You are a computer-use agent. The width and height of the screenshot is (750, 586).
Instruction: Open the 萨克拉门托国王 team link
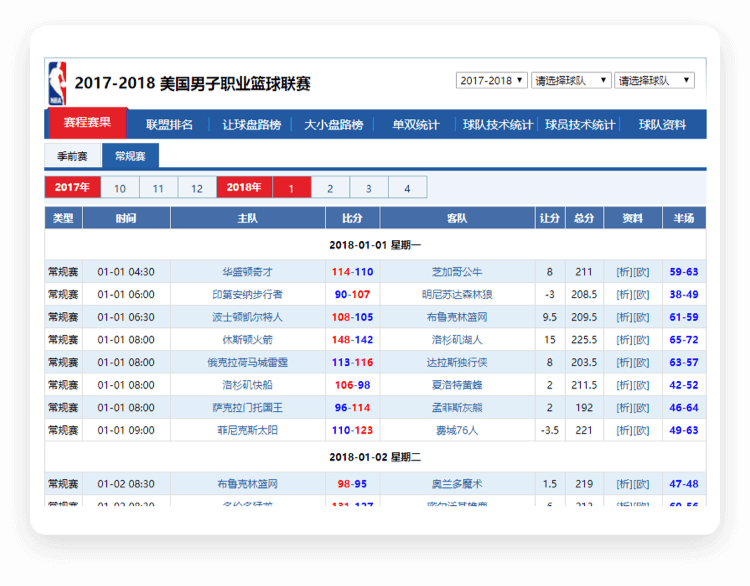click(247, 408)
